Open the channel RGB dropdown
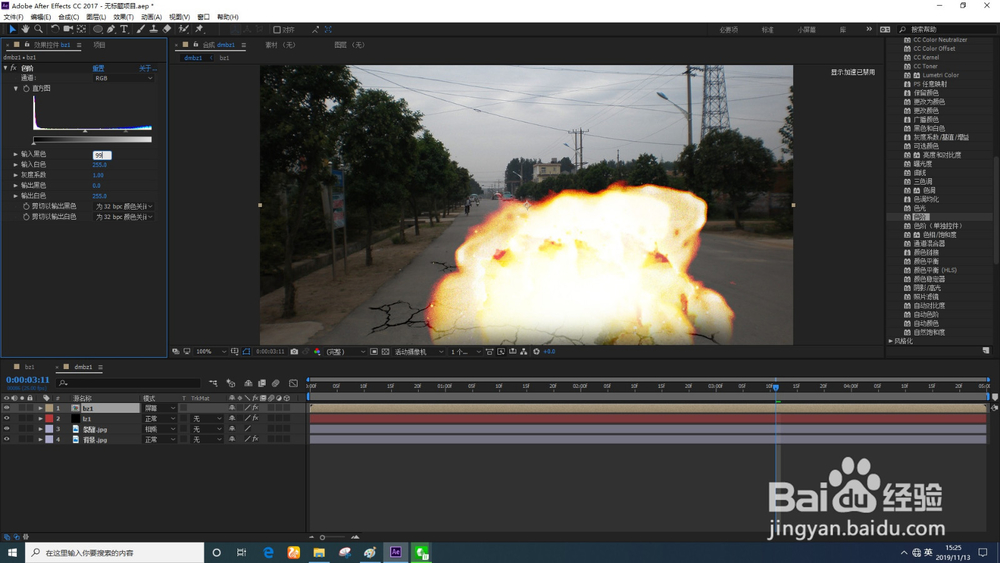 [124, 78]
